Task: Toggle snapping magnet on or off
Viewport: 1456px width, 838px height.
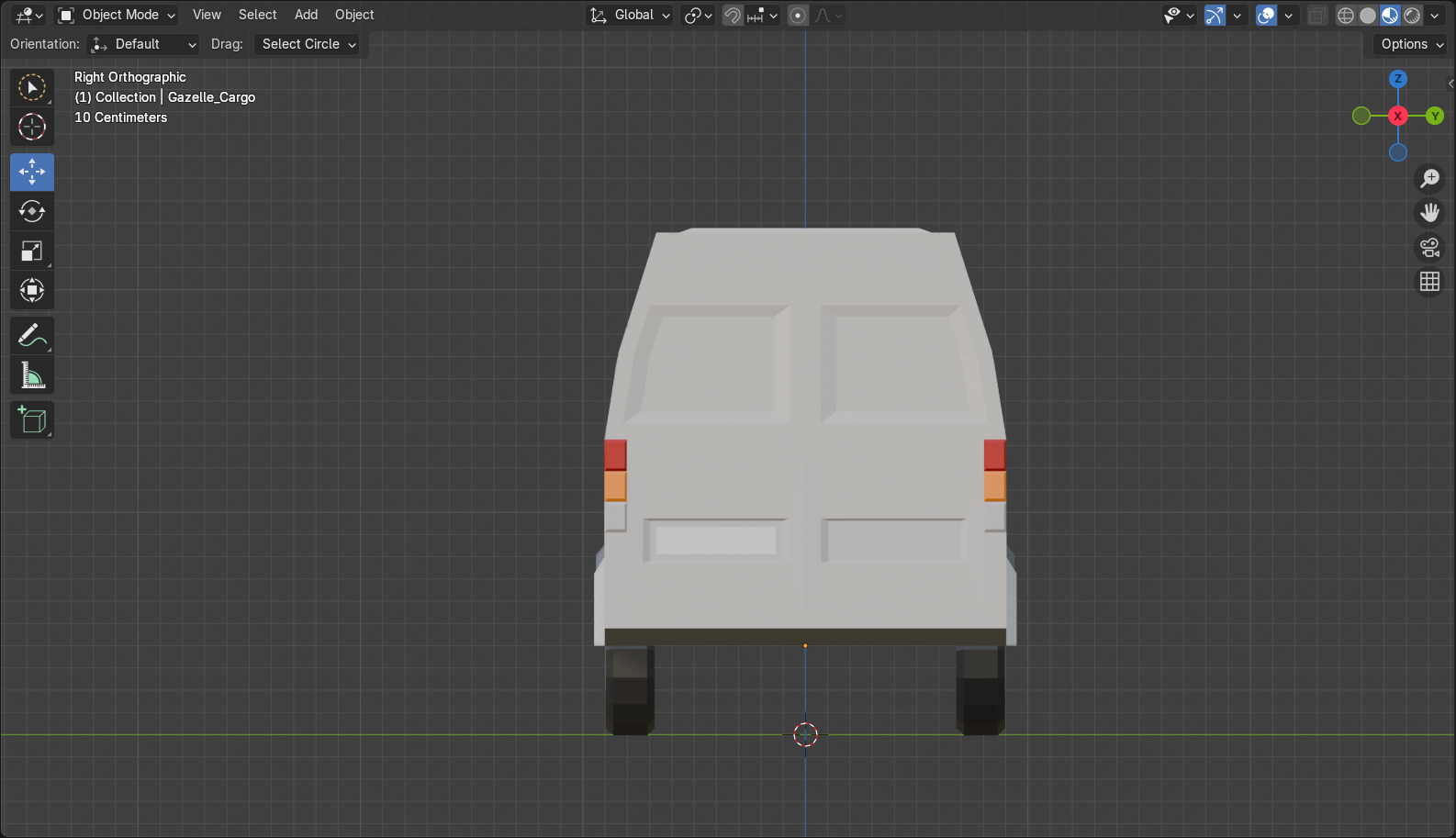Action: coord(732,15)
